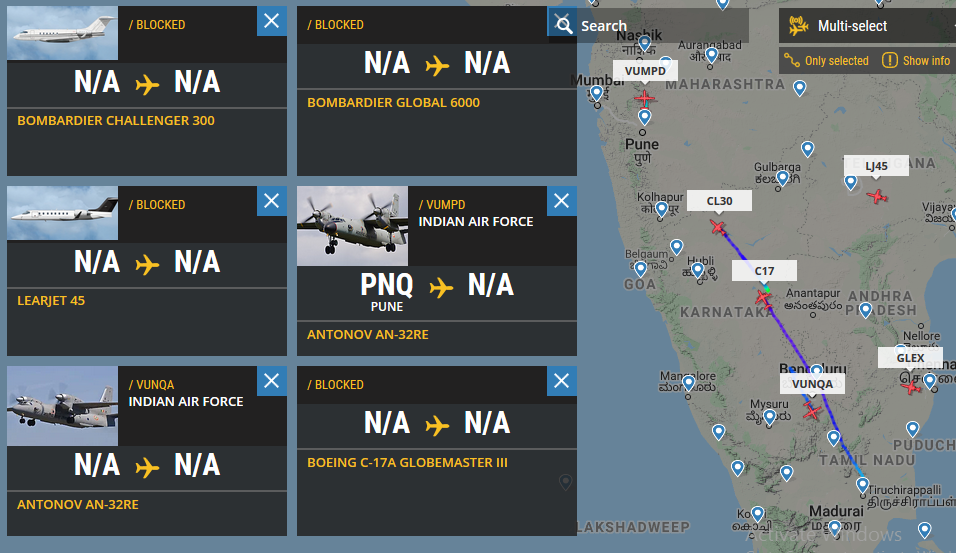
Task: Click the Madurai airport pin
Action: 835,527
